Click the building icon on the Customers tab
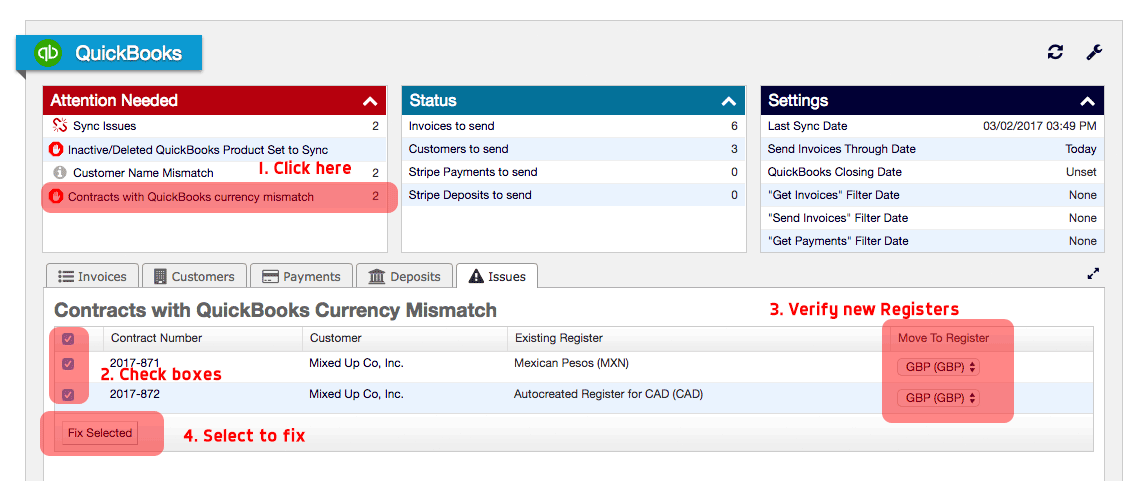Screen dimensions: 1141x481 click(160, 277)
